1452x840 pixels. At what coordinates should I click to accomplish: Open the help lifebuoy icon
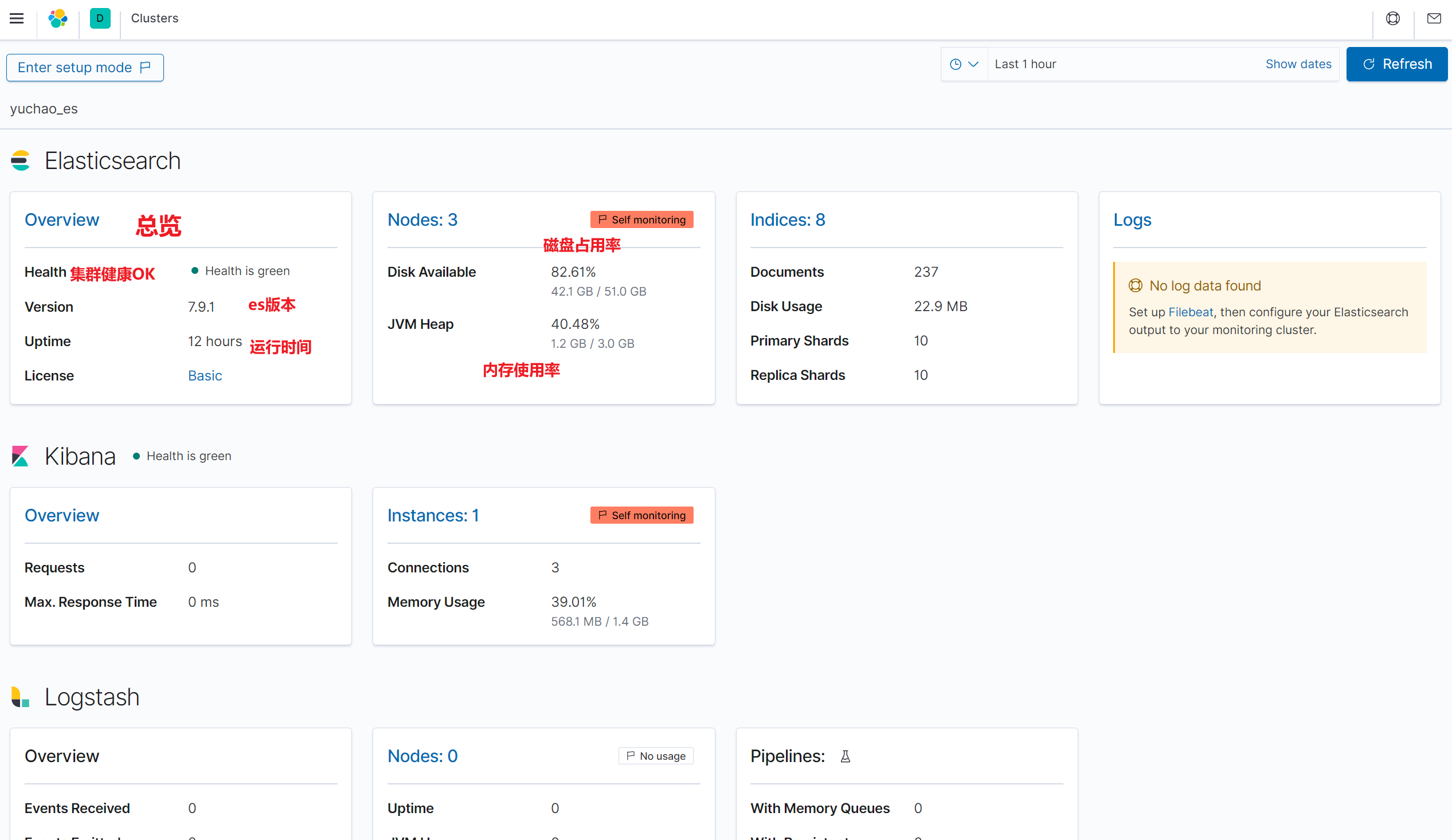[x=1392, y=18]
